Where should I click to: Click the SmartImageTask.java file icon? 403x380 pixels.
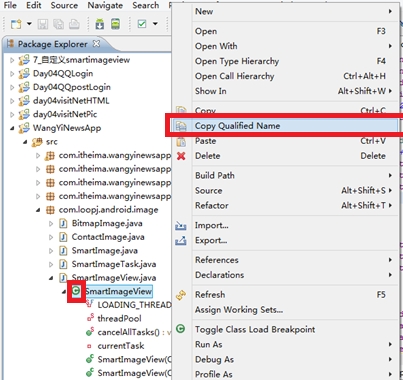pos(63,264)
